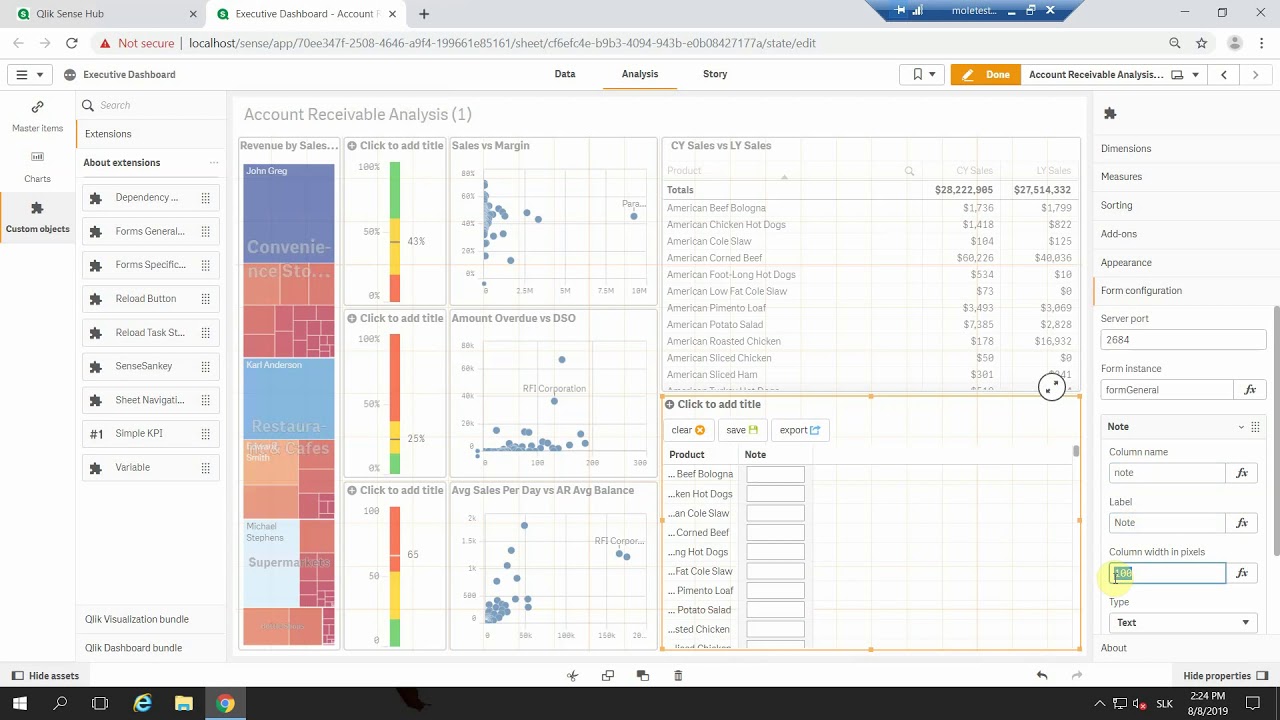The height and width of the screenshot is (720, 1280).
Task: Switch to the Story tab
Action: (x=715, y=74)
